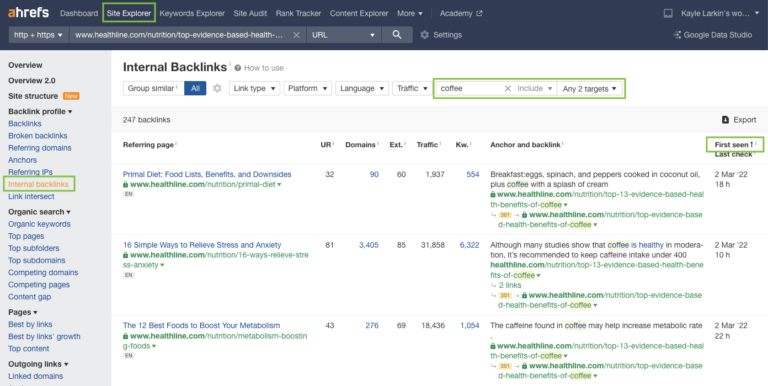Select Internal backlinks in sidebar

38,184
